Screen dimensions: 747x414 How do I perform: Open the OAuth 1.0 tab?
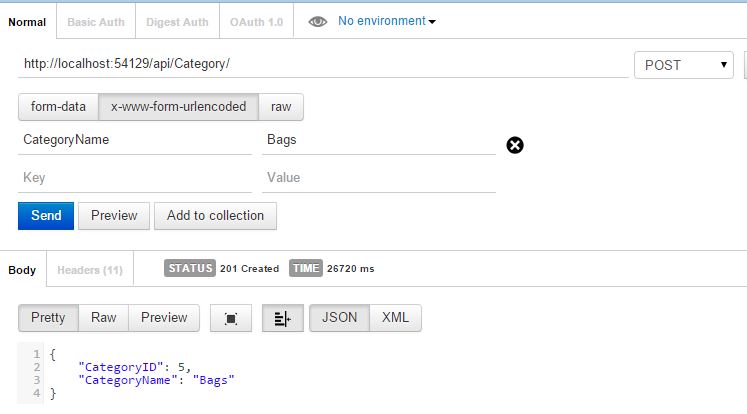point(256,21)
